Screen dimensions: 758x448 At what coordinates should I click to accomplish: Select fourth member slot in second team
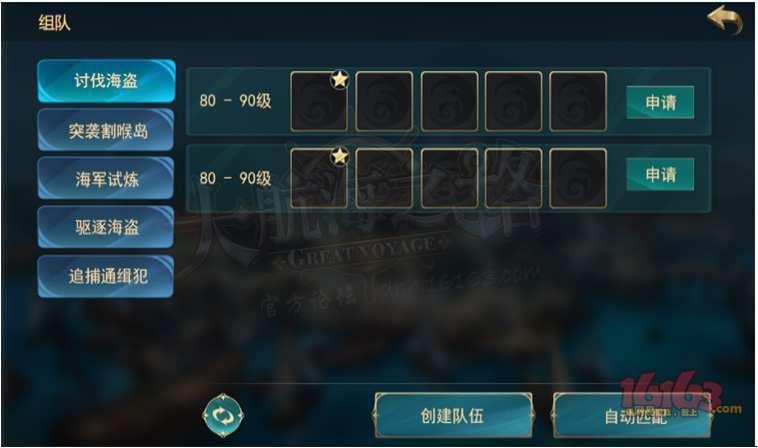[x=513, y=178]
